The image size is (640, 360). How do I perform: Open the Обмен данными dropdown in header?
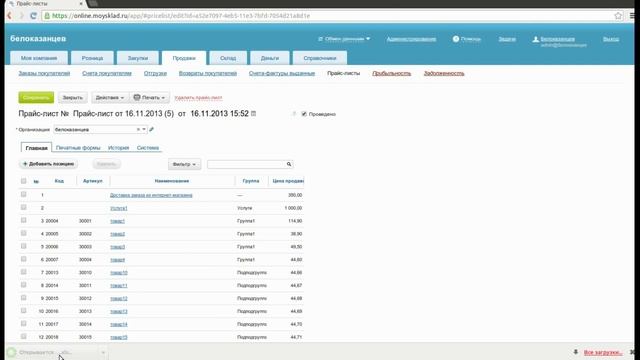(x=344, y=39)
